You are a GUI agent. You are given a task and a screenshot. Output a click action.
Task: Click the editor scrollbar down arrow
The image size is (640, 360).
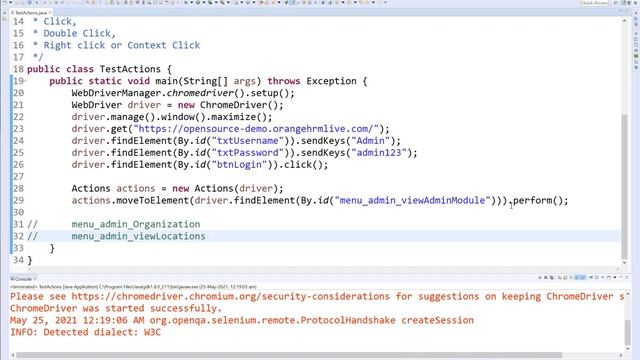[x=624, y=263]
